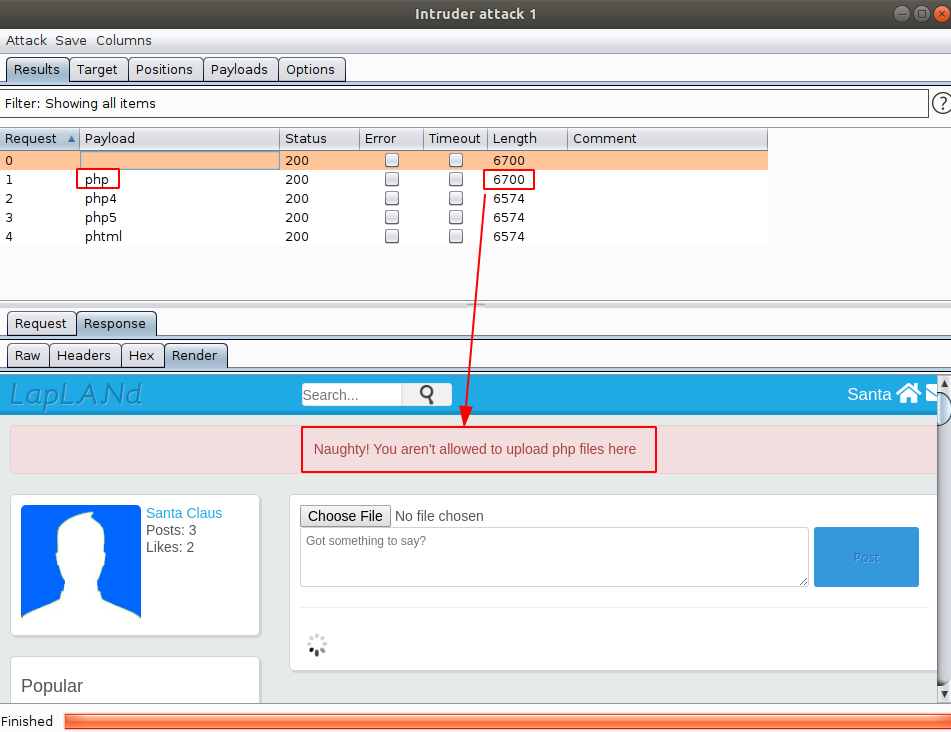Click the search magnifier icon

tap(427, 395)
